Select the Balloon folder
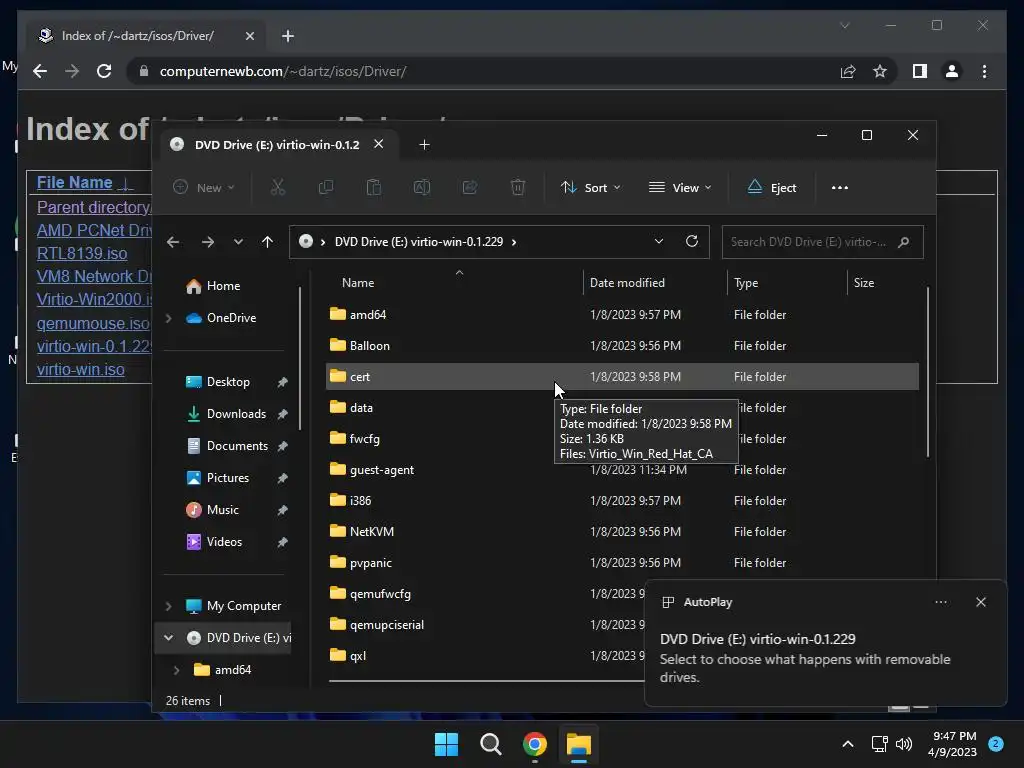Image resolution: width=1024 pixels, height=768 pixels. point(622,345)
